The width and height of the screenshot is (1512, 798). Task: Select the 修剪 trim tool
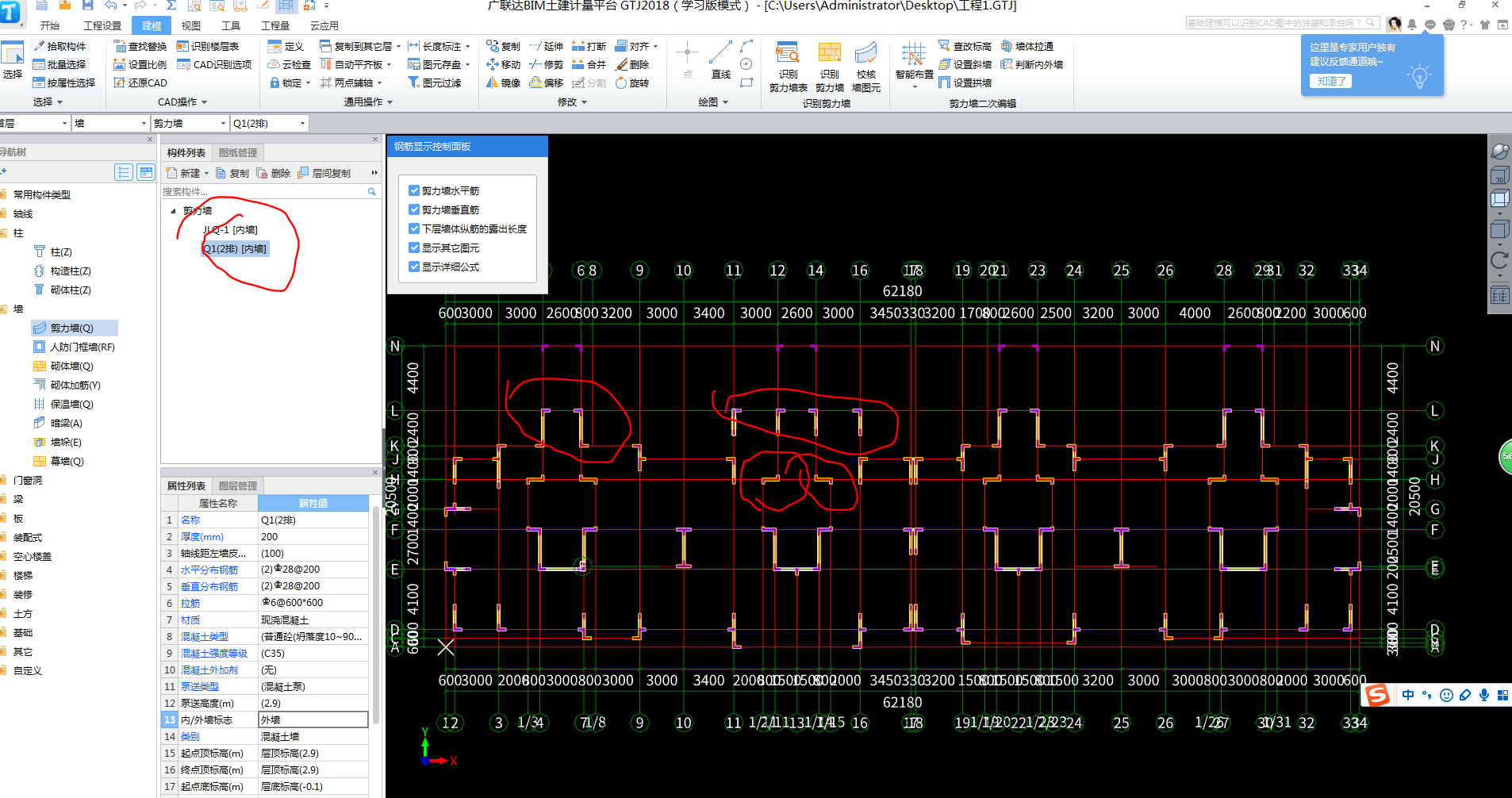click(547, 64)
